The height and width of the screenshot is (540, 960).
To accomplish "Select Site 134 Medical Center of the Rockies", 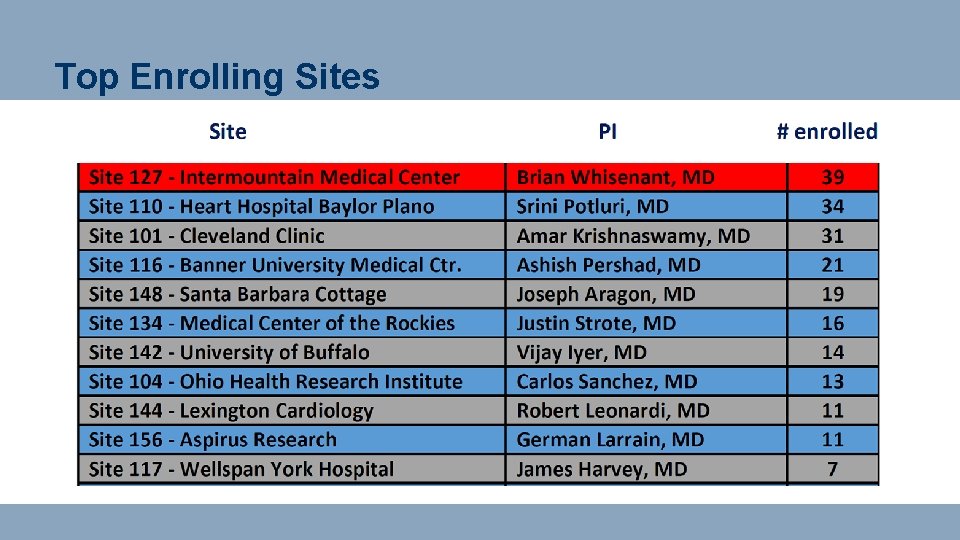I will coord(272,323).
